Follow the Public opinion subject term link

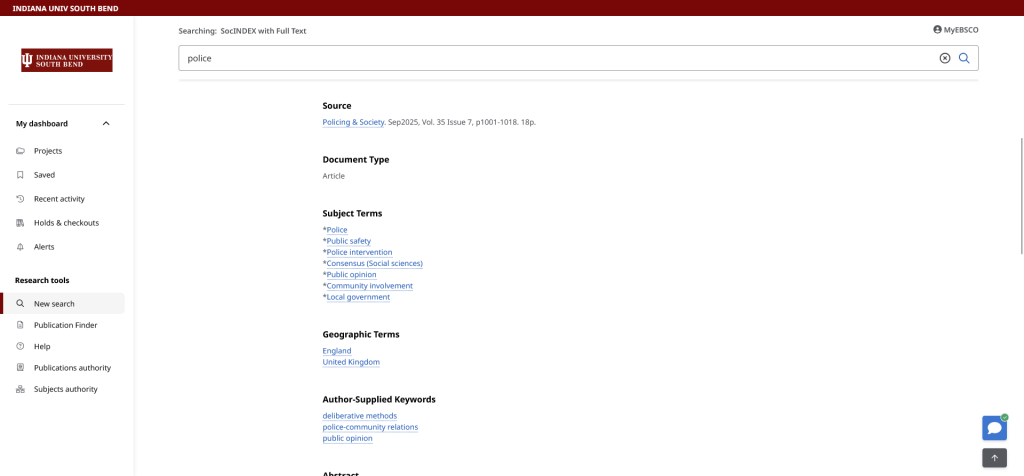351,274
